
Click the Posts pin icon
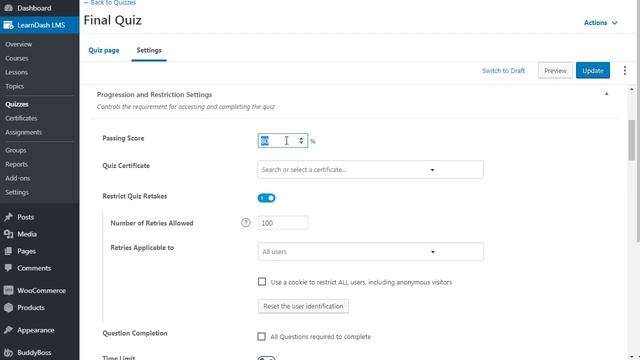tap(8, 217)
